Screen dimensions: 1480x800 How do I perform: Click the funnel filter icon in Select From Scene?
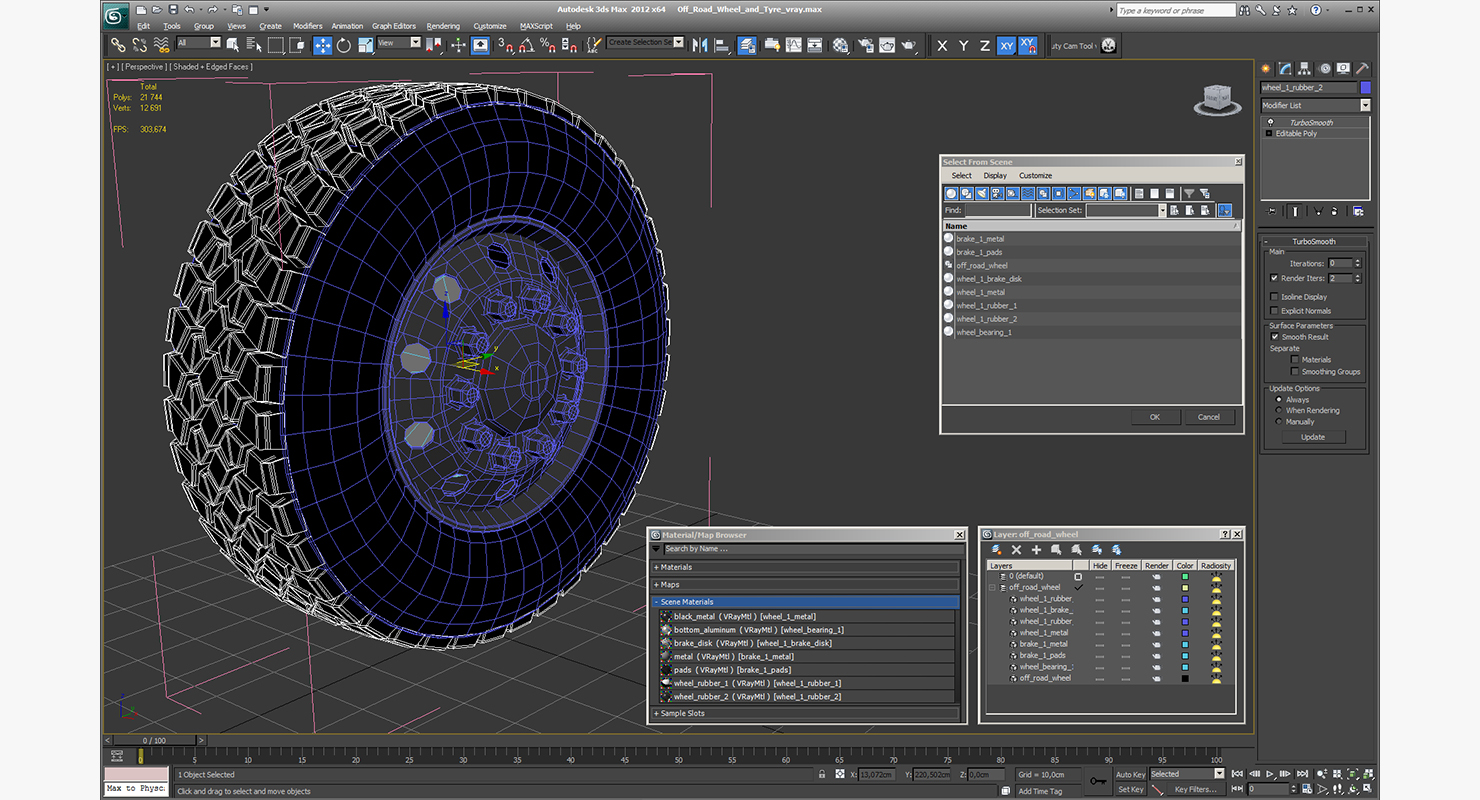(1189, 193)
